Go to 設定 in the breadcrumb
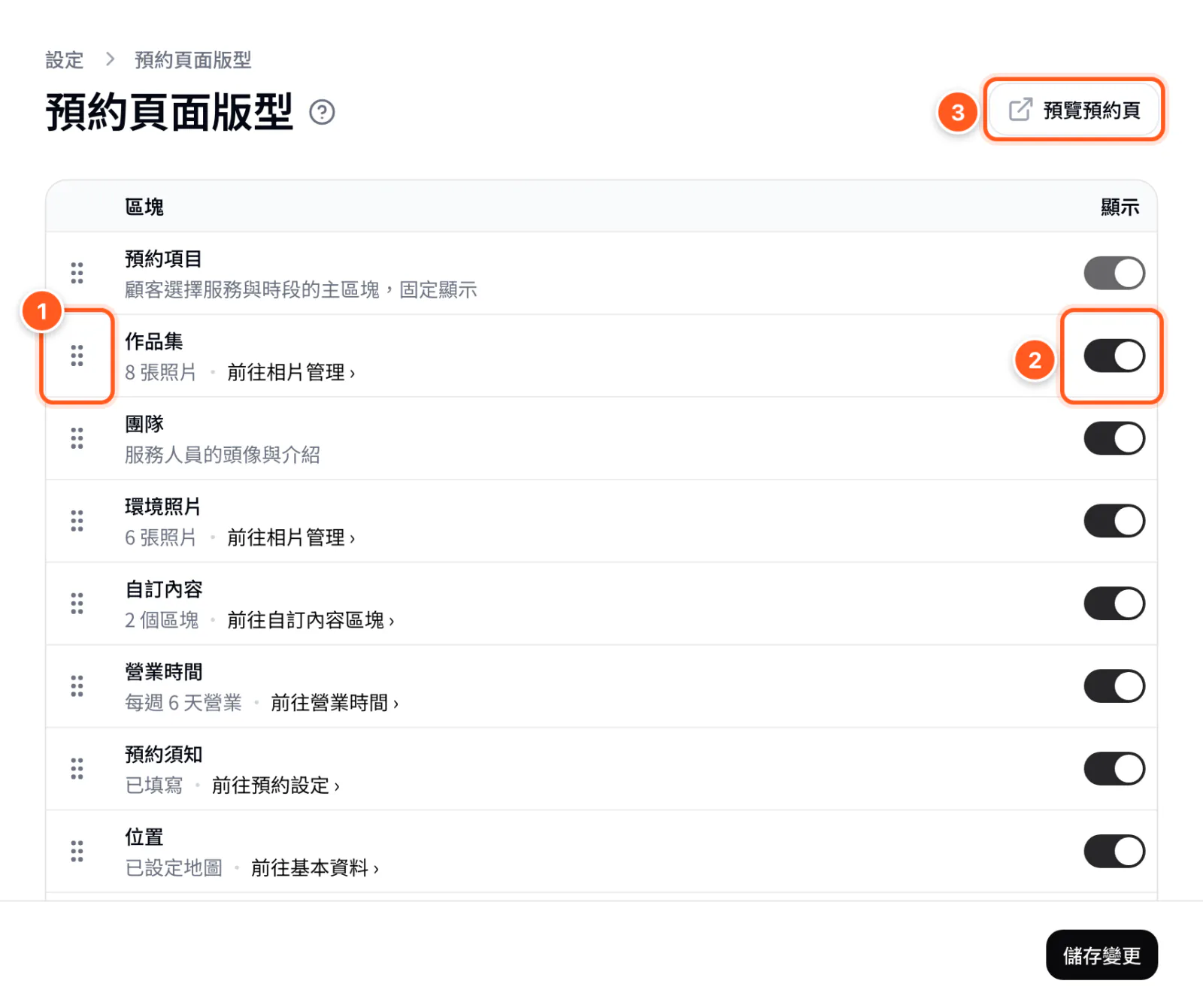1203x1008 pixels. [65, 60]
